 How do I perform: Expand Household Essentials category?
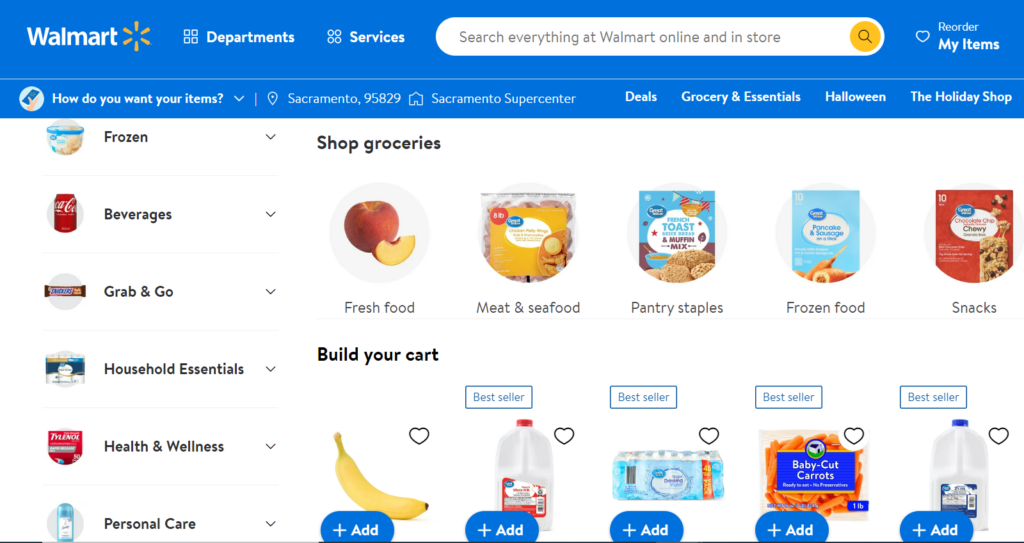tap(270, 369)
